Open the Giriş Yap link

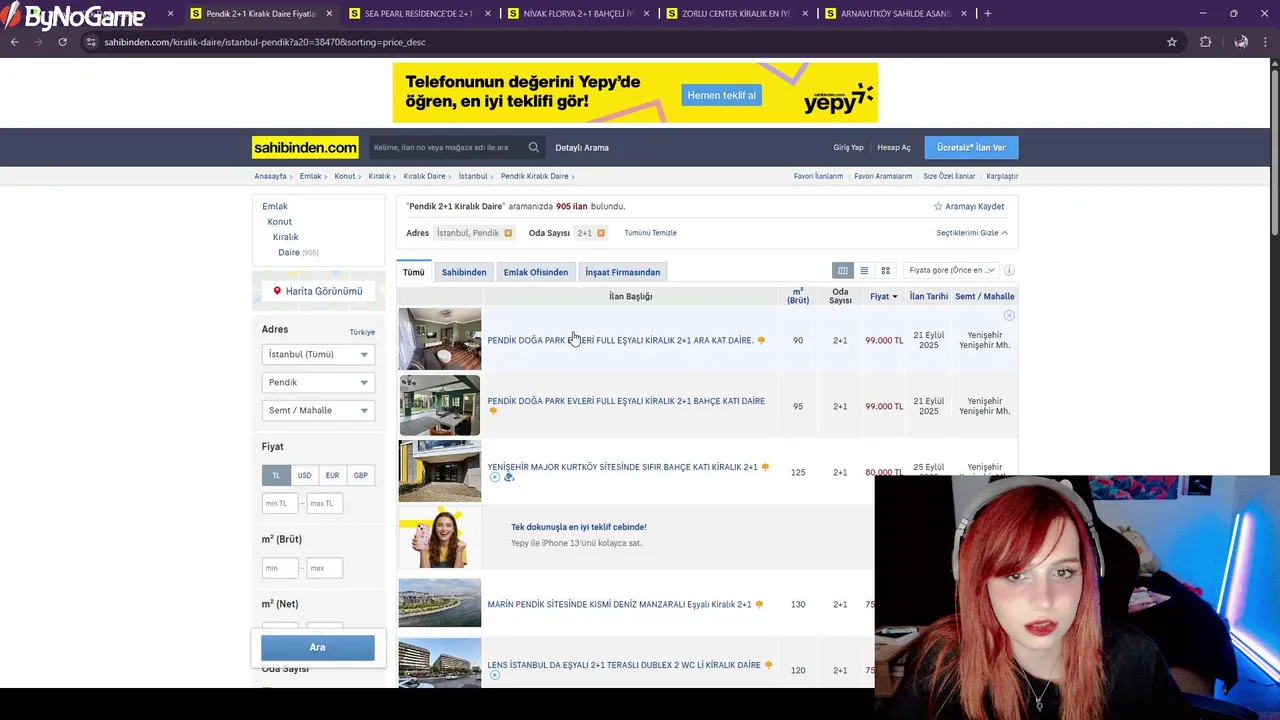coord(848,148)
